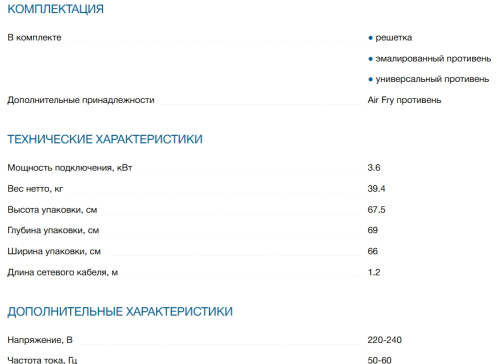The height and width of the screenshot is (364, 500).
Task: Click the package width value 66
Action: pyautogui.click(x=373, y=251)
